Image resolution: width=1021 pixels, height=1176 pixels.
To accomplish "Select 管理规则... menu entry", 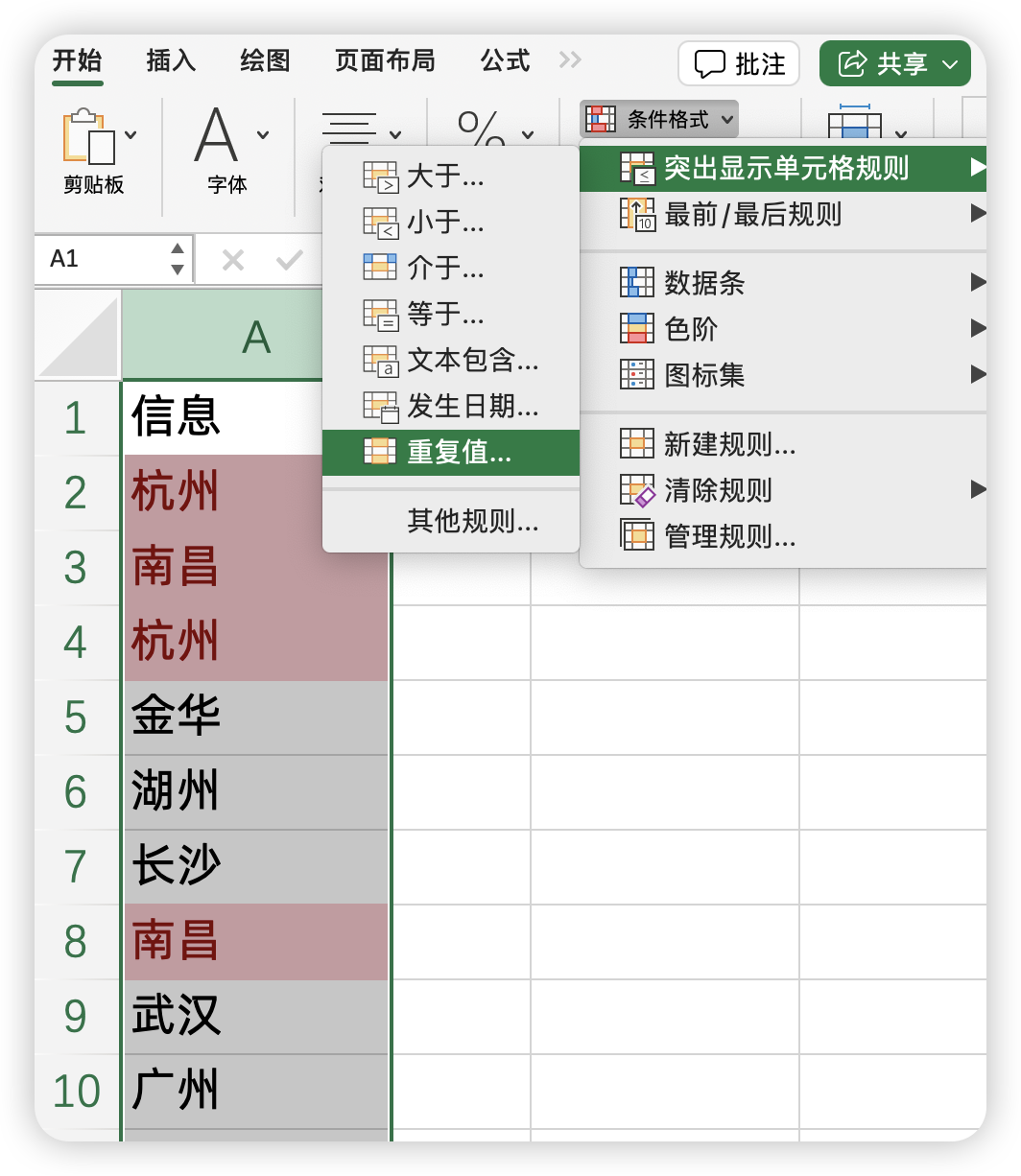I will 784,536.
